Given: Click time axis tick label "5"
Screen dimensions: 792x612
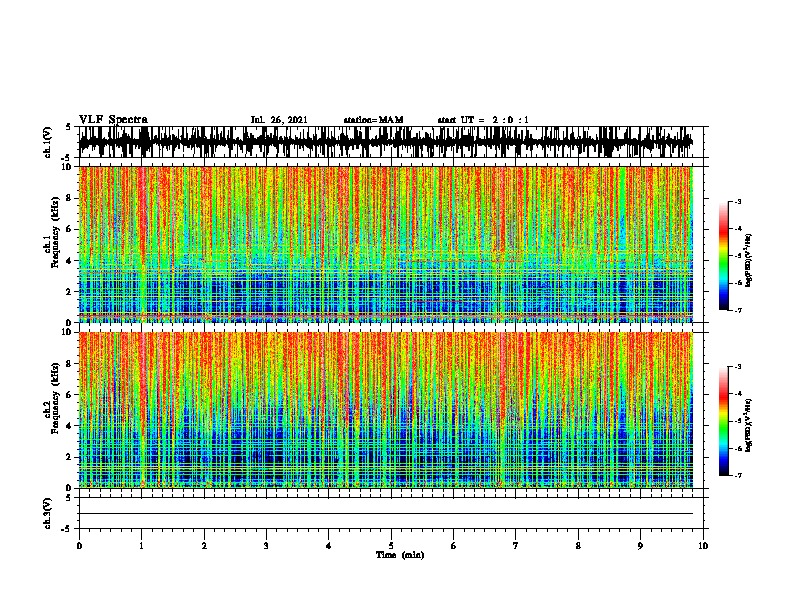Looking at the screenshot, I should coord(391,546).
